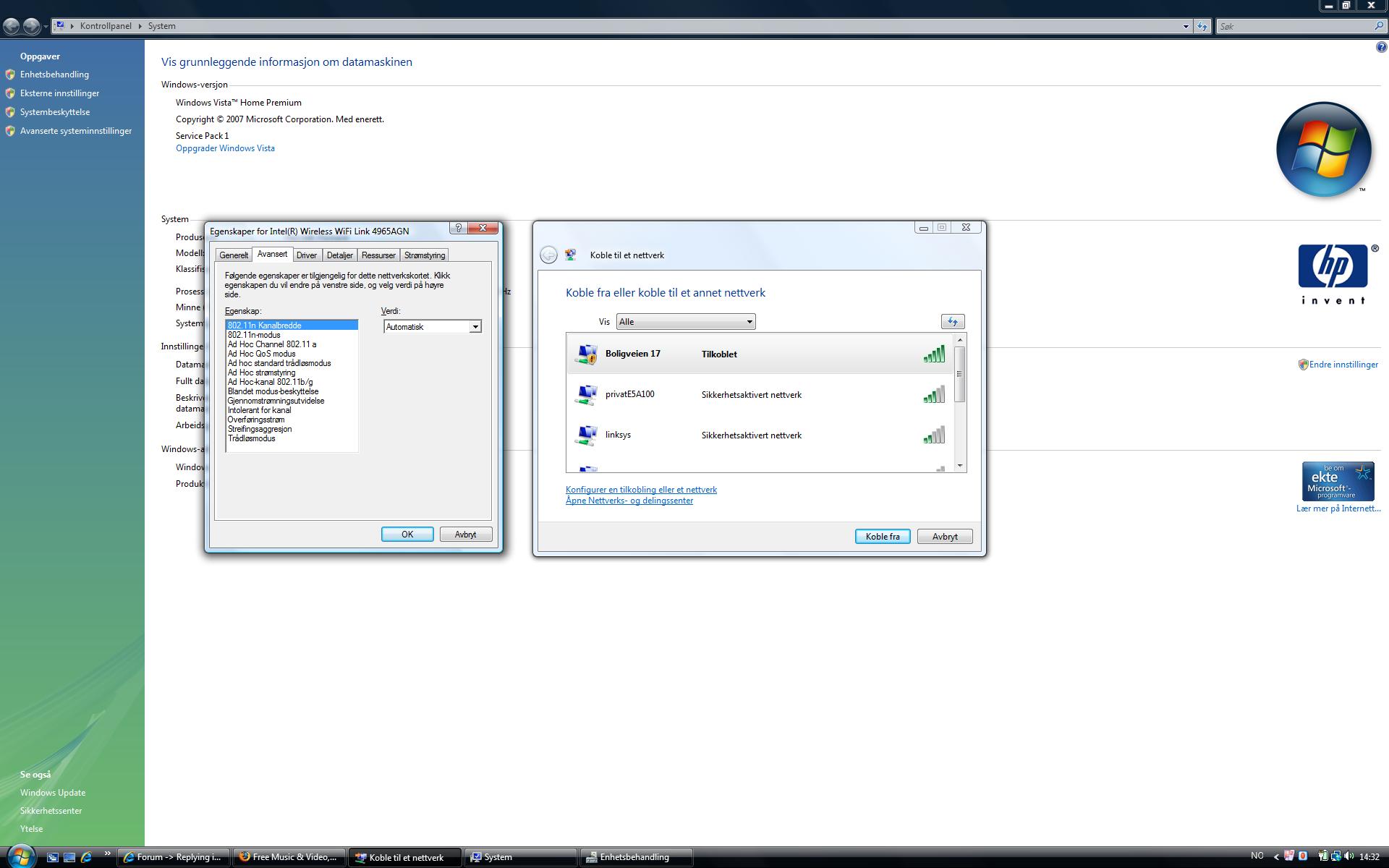Image resolution: width=1389 pixels, height=868 pixels.
Task: Click Avbryt in adapter properties dialog
Action: (x=465, y=535)
